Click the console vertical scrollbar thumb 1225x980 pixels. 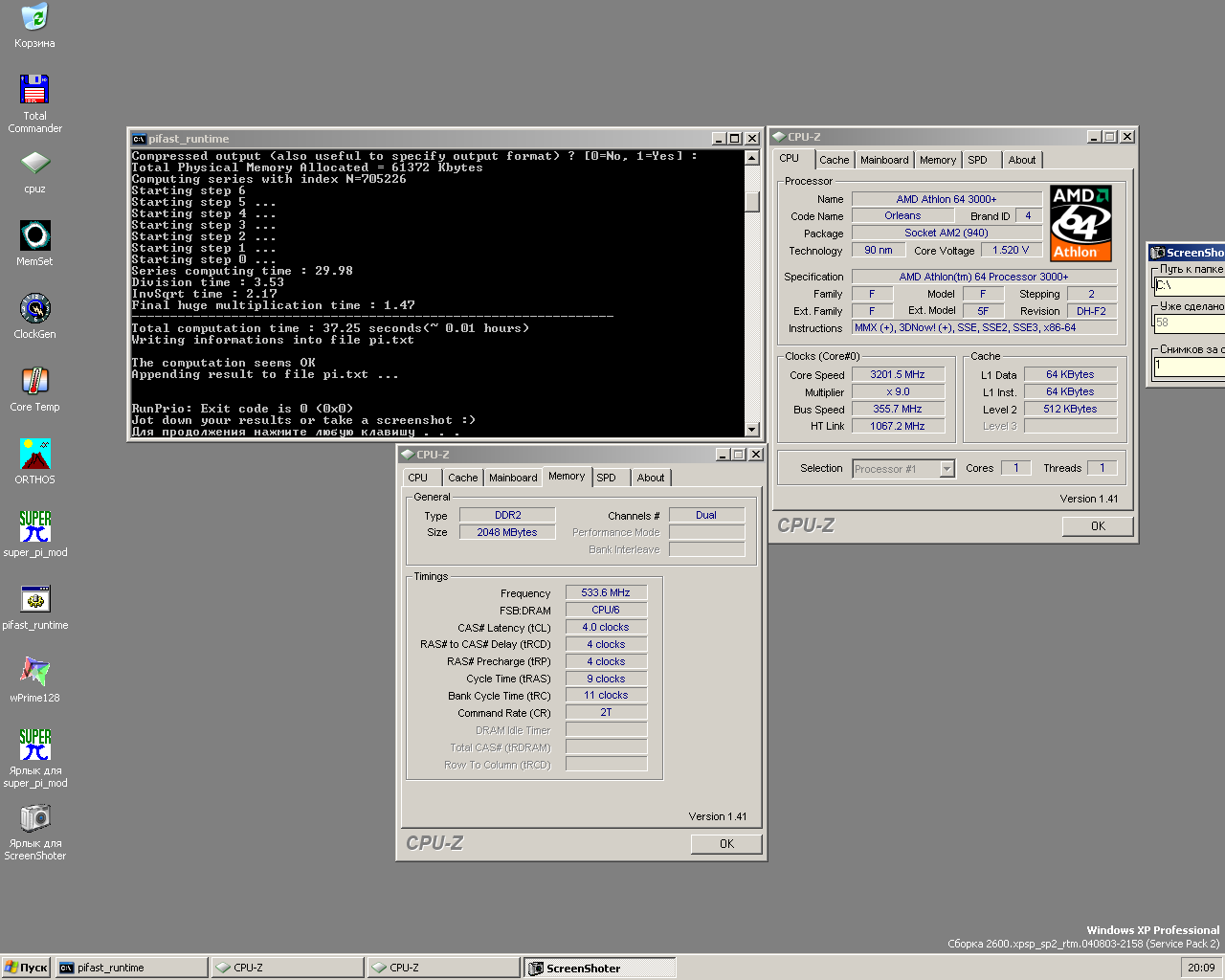pyautogui.click(x=752, y=202)
